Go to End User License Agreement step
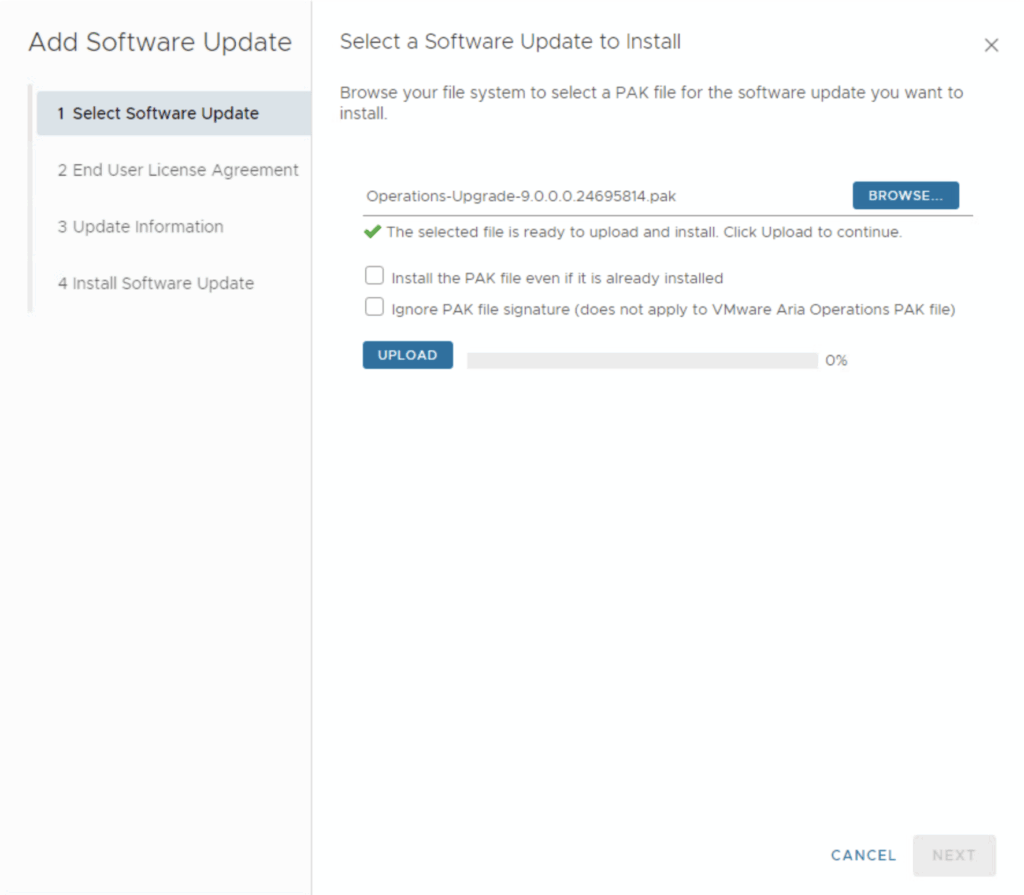The height and width of the screenshot is (895, 1024). (x=178, y=170)
